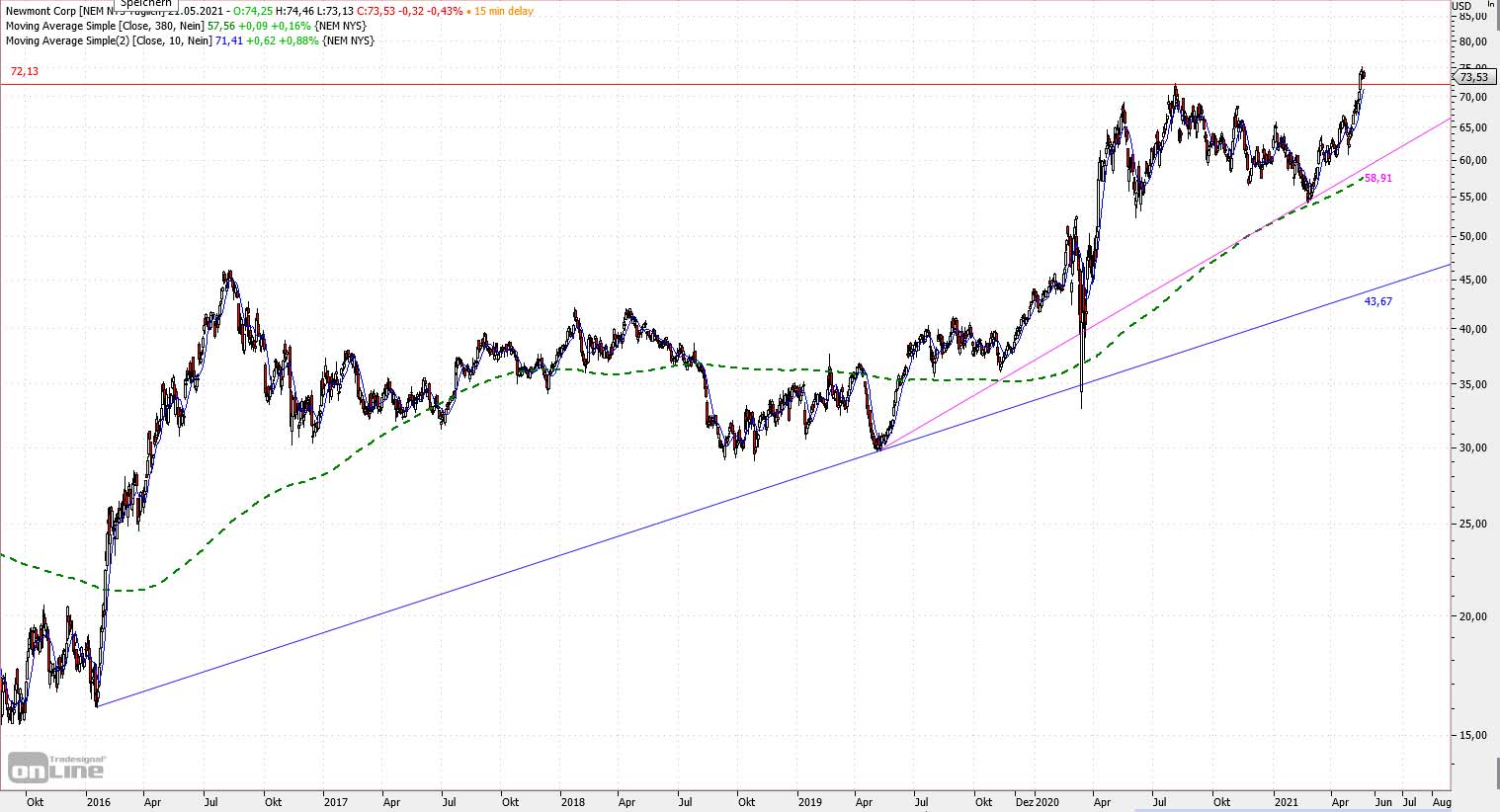Click the red closing value C:73,53

pyautogui.click(x=376, y=12)
